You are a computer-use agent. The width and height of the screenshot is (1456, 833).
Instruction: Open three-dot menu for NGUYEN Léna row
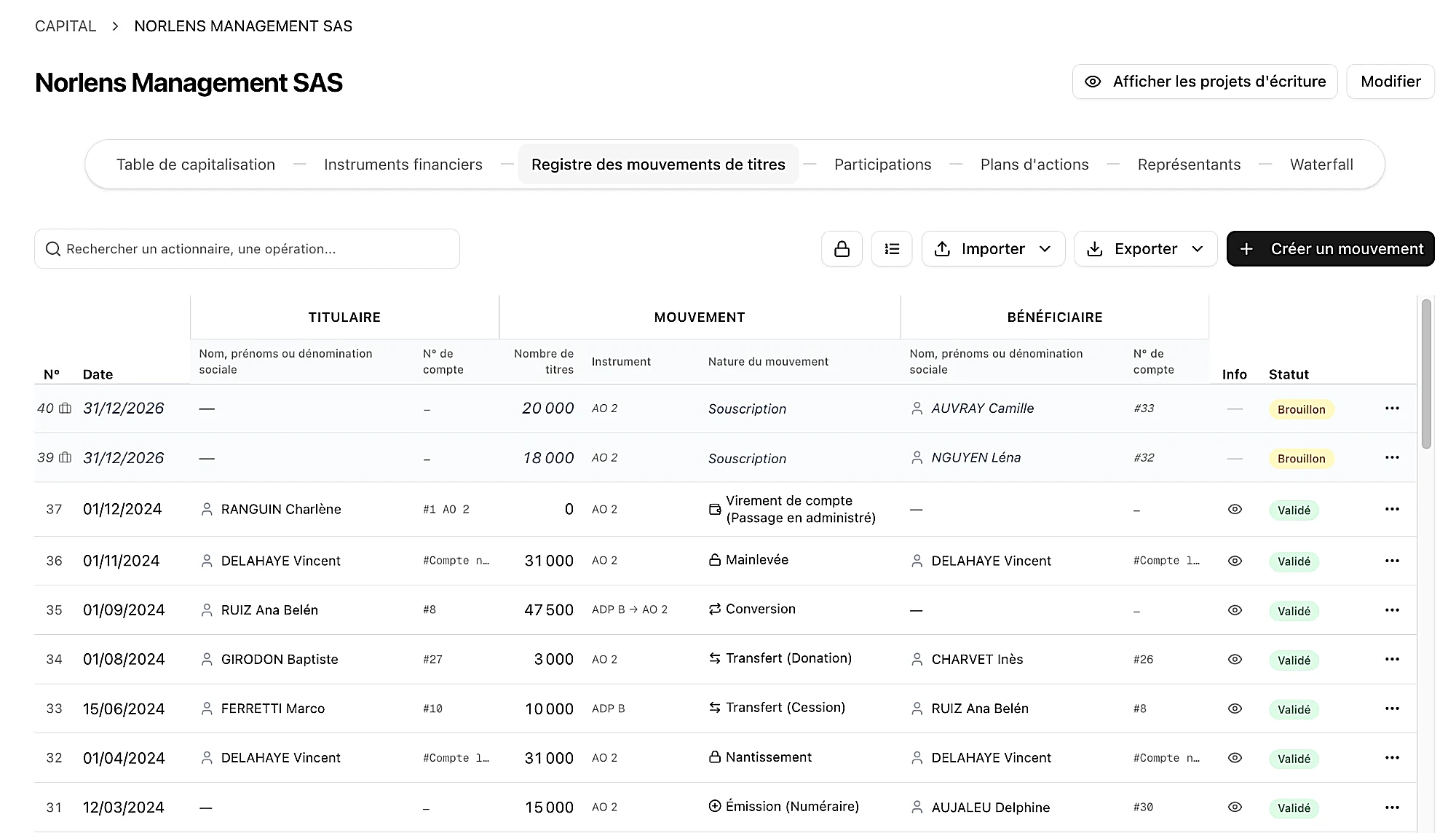tap(1392, 457)
